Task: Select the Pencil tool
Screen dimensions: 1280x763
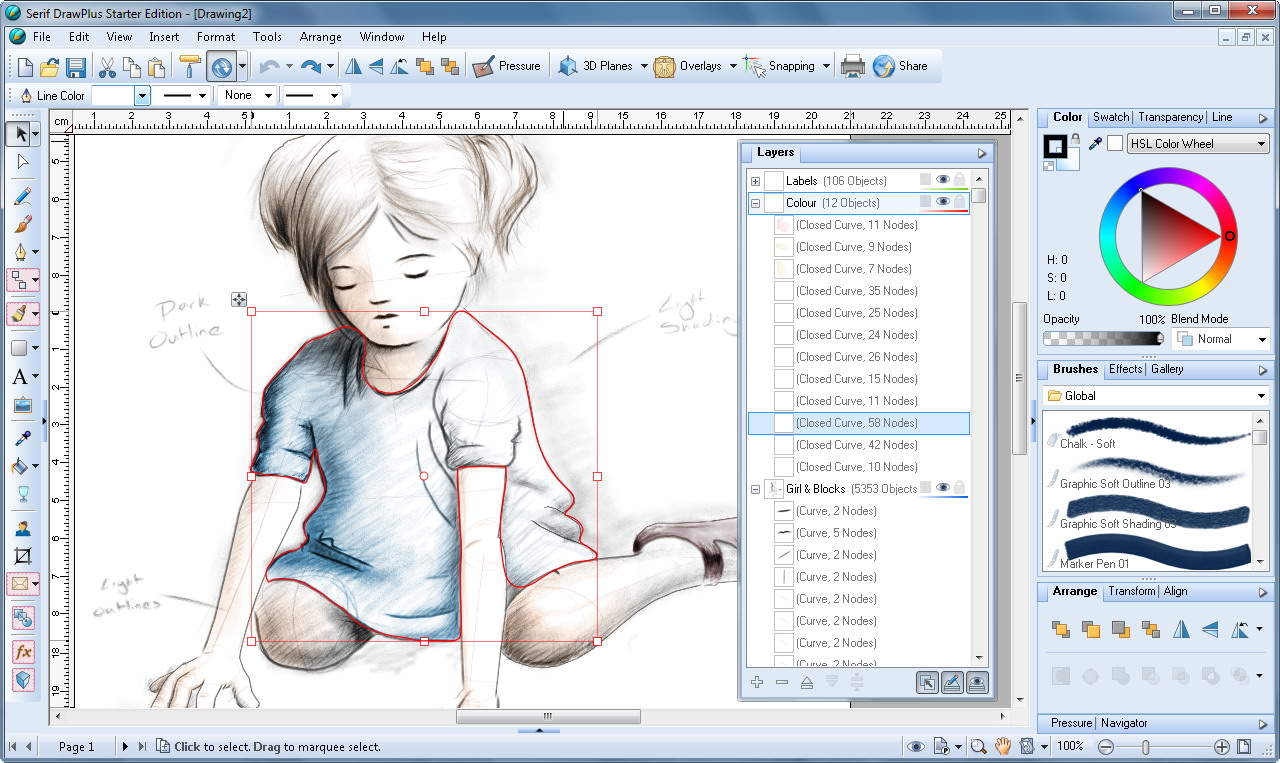Action: click(22, 196)
